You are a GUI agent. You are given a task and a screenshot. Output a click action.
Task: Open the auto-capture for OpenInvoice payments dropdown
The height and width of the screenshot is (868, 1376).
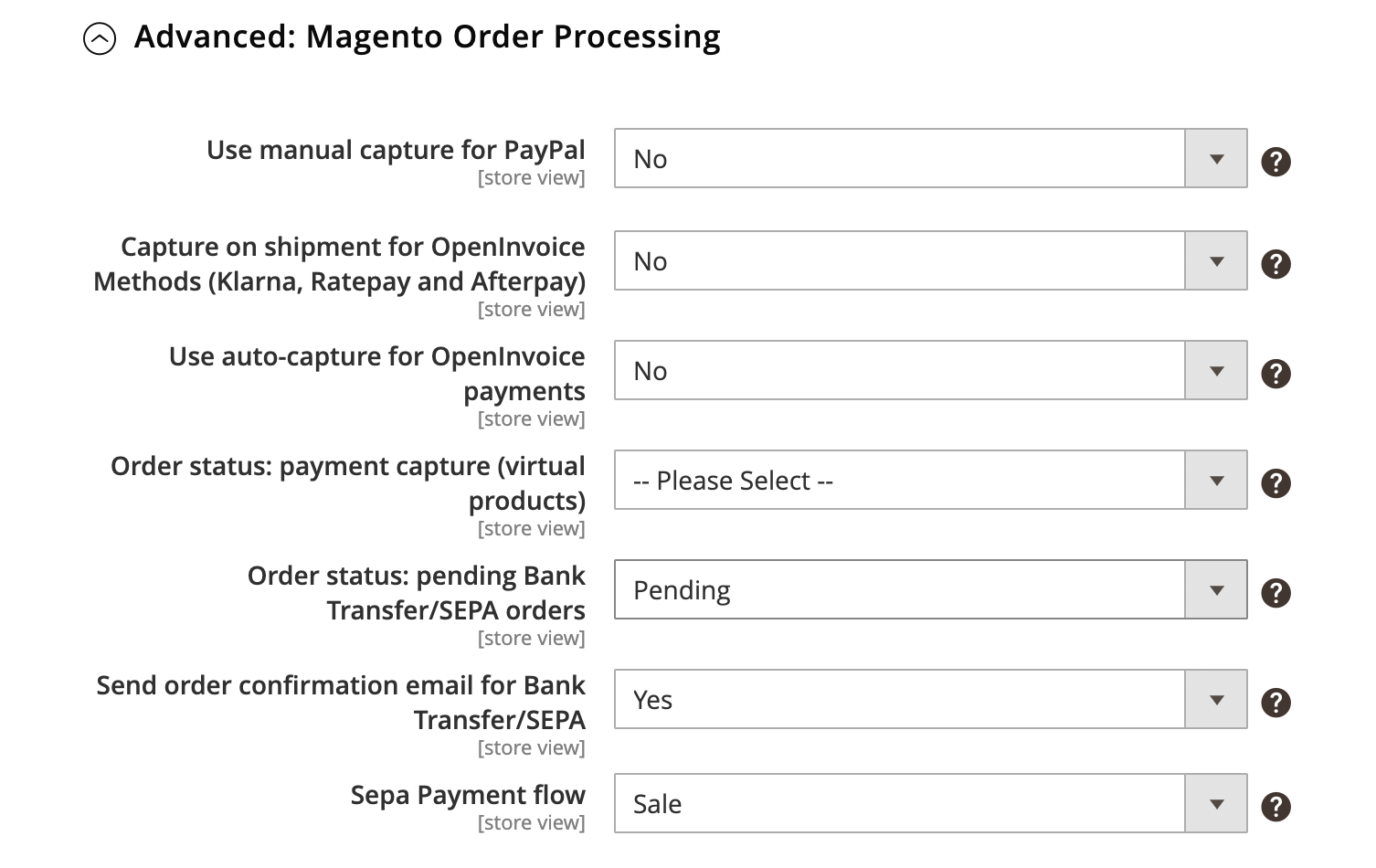[x=1215, y=370]
